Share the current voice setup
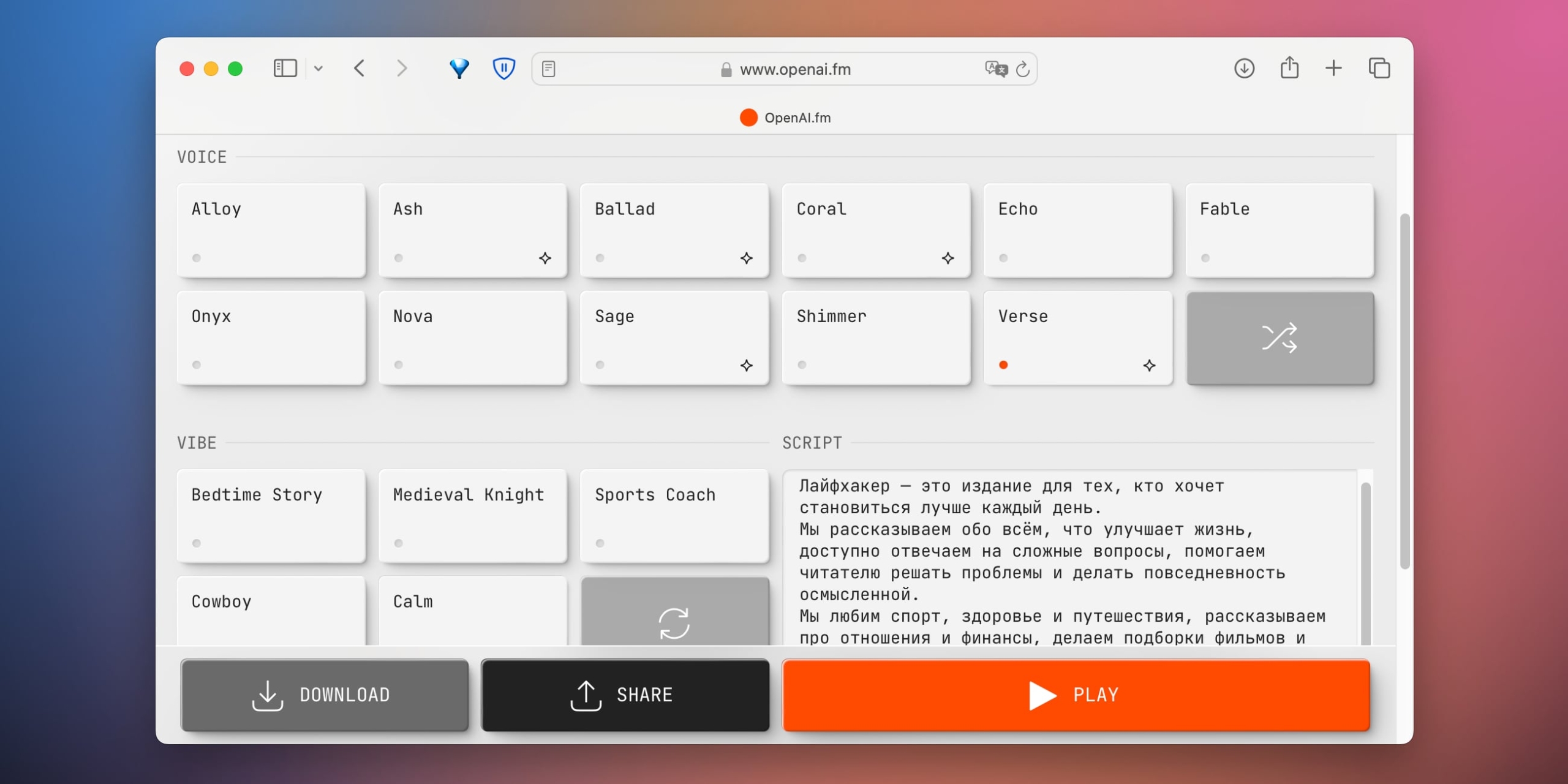This screenshot has width=1568, height=784. [x=625, y=695]
